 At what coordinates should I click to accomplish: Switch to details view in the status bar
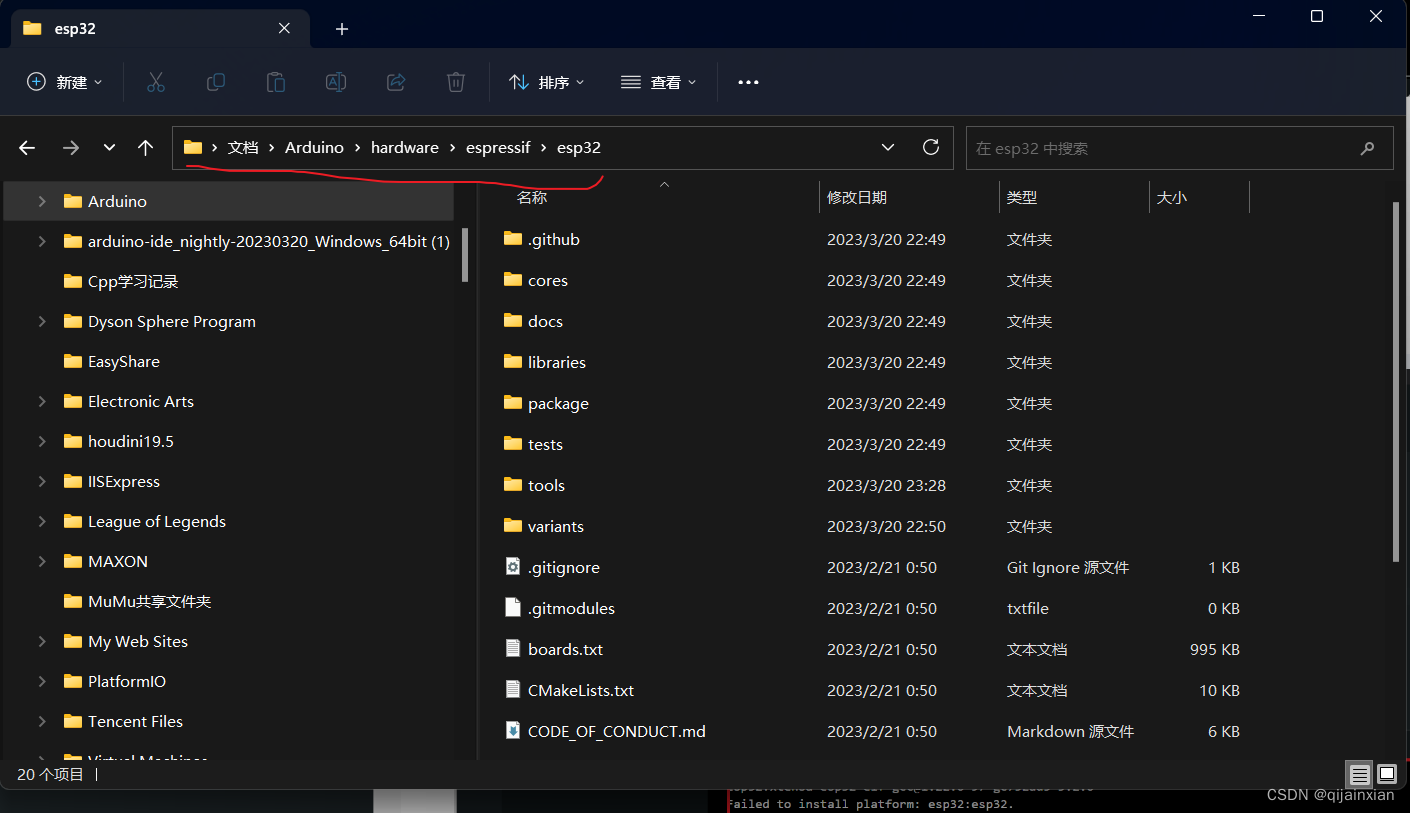point(1359,774)
